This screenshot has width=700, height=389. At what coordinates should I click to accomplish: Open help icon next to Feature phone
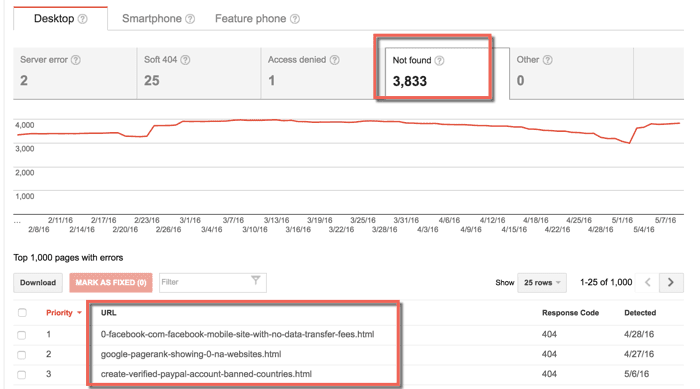click(x=295, y=19)
